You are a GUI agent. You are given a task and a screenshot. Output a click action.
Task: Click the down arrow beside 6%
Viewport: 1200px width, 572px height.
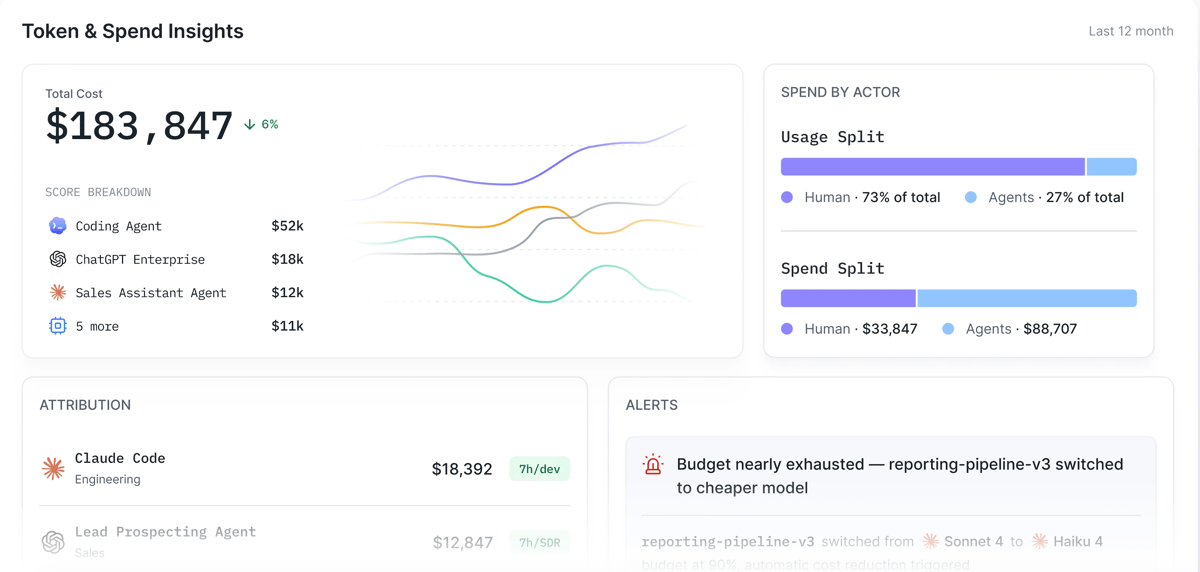[250, 125]
